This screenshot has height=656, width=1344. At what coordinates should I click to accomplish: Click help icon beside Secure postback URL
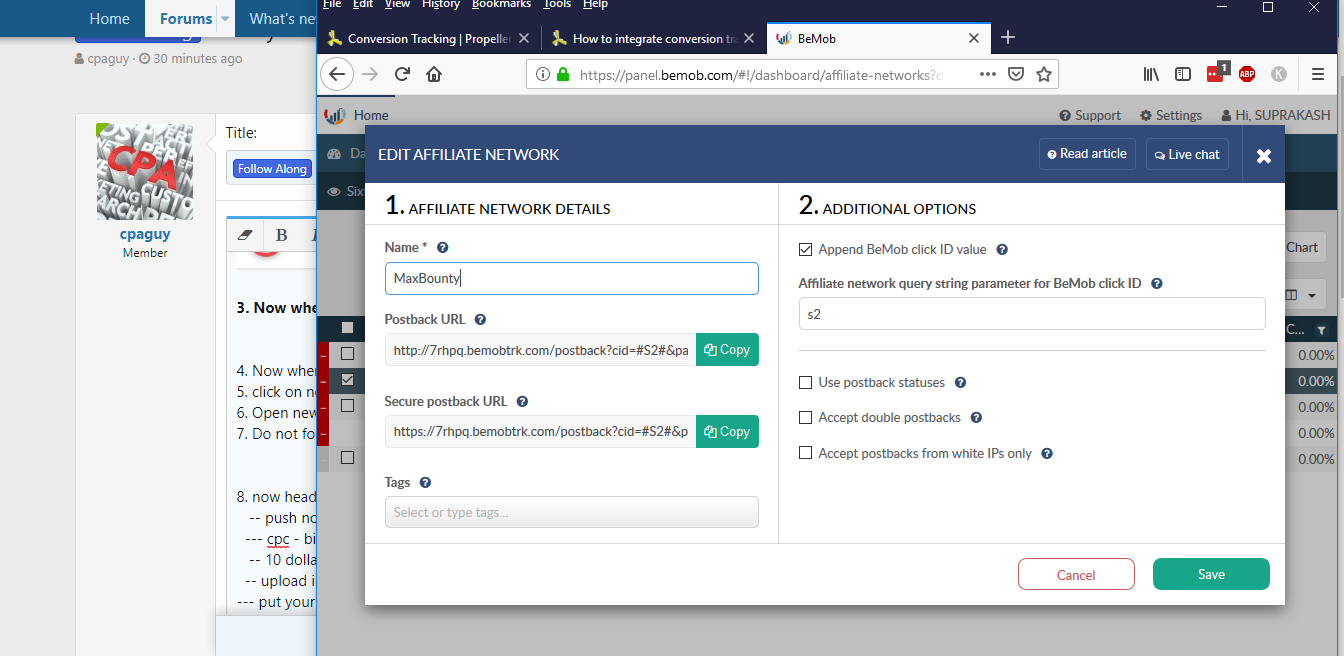[522, 402]
